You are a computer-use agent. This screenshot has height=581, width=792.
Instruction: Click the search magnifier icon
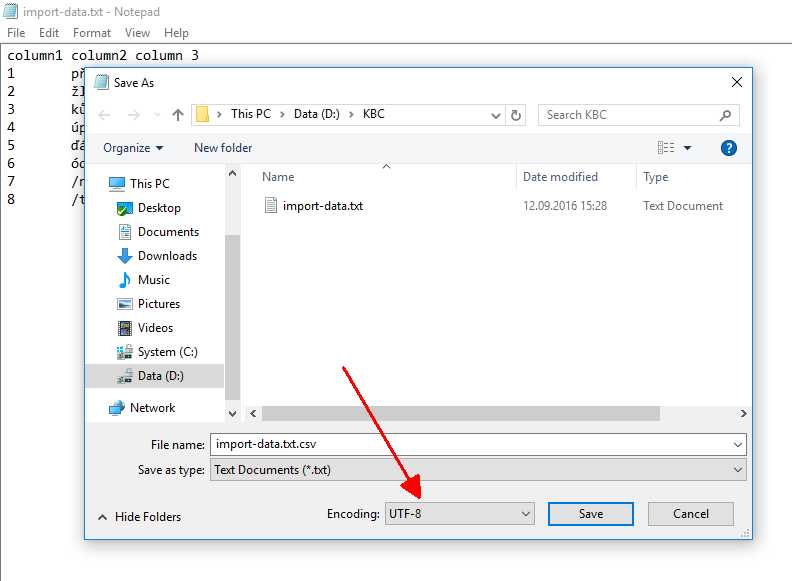click(725, 115)
